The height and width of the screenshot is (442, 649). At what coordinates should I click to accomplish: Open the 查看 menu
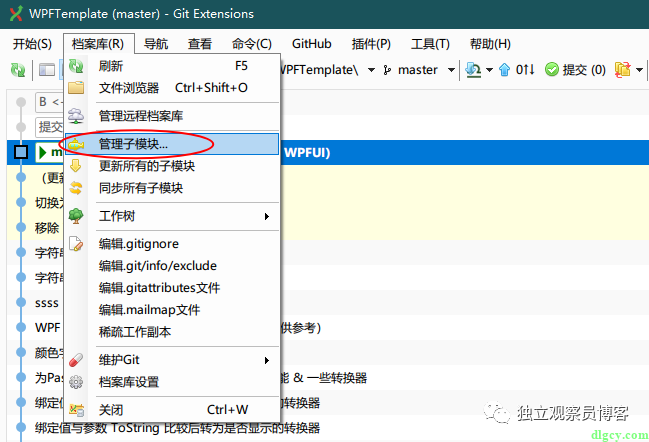(200, 44)
